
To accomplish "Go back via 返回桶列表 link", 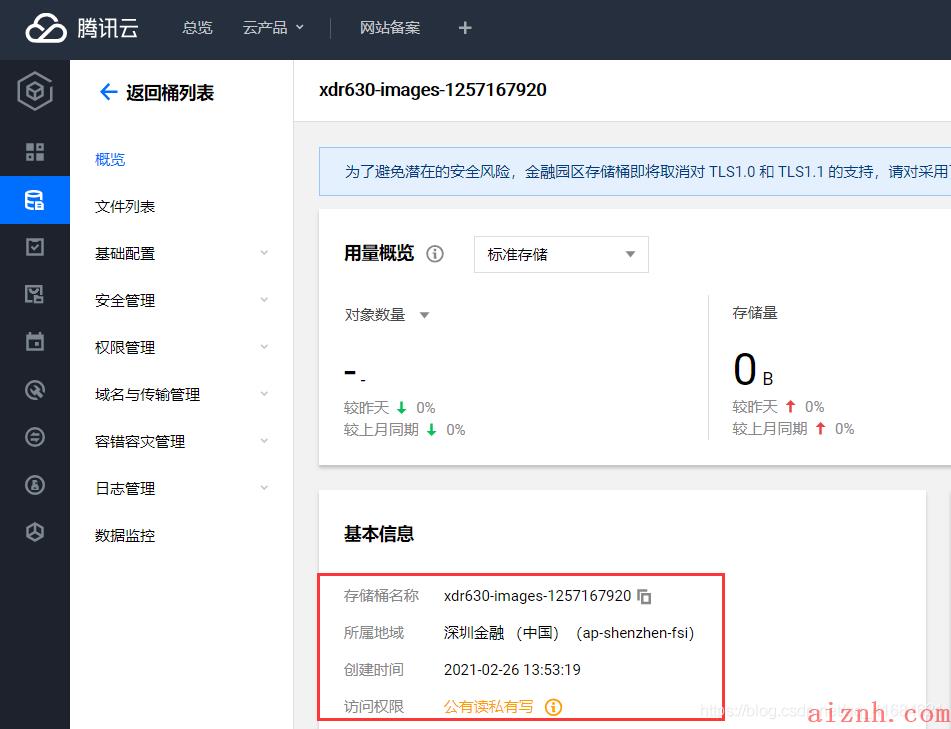I will tap(170, 93).
